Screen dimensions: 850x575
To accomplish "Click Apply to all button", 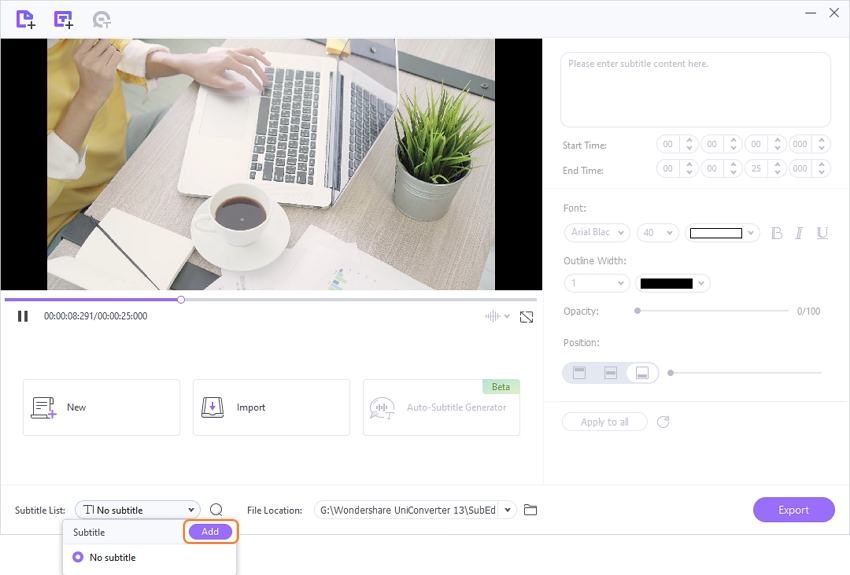I will click(x=604, y=422).
